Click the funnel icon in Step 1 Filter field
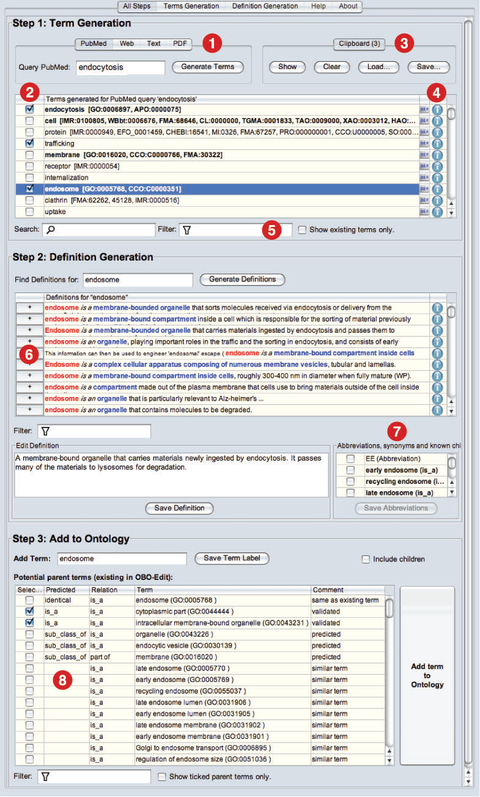Image resolution: width=480 pixels, height=797 pixels. (x=187, y=230)
